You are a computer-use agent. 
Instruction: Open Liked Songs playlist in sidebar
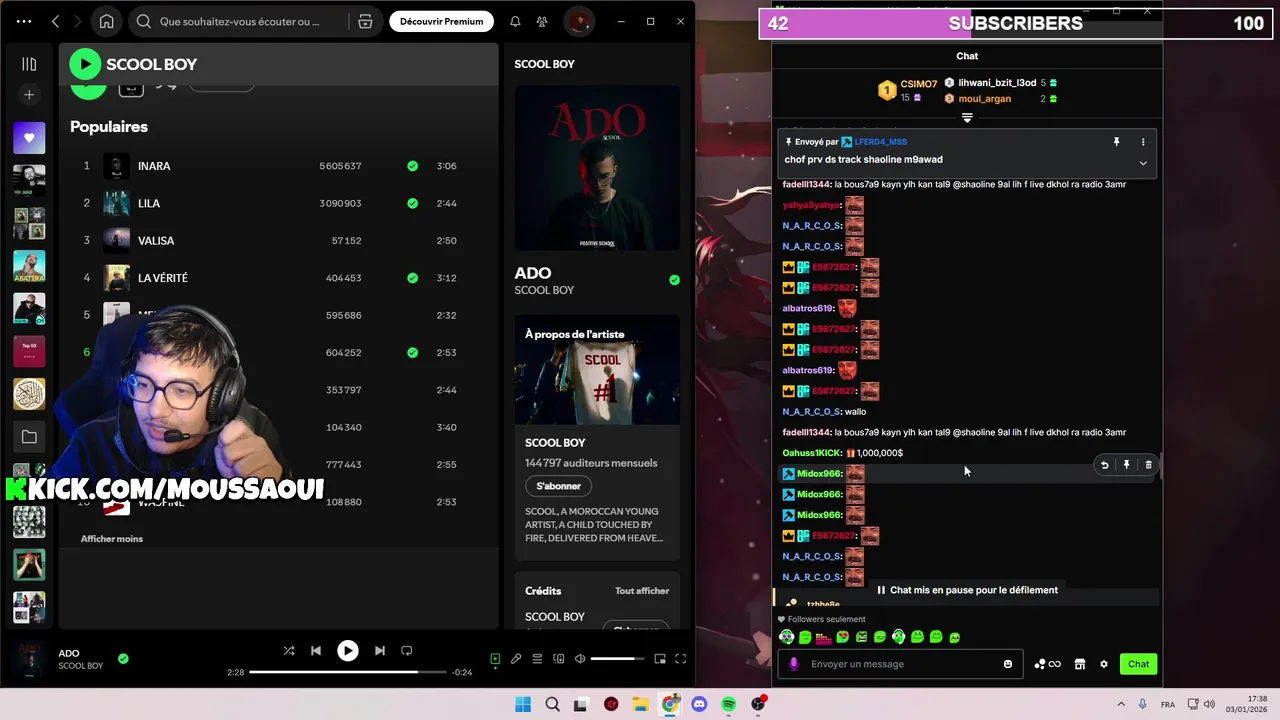29,138
